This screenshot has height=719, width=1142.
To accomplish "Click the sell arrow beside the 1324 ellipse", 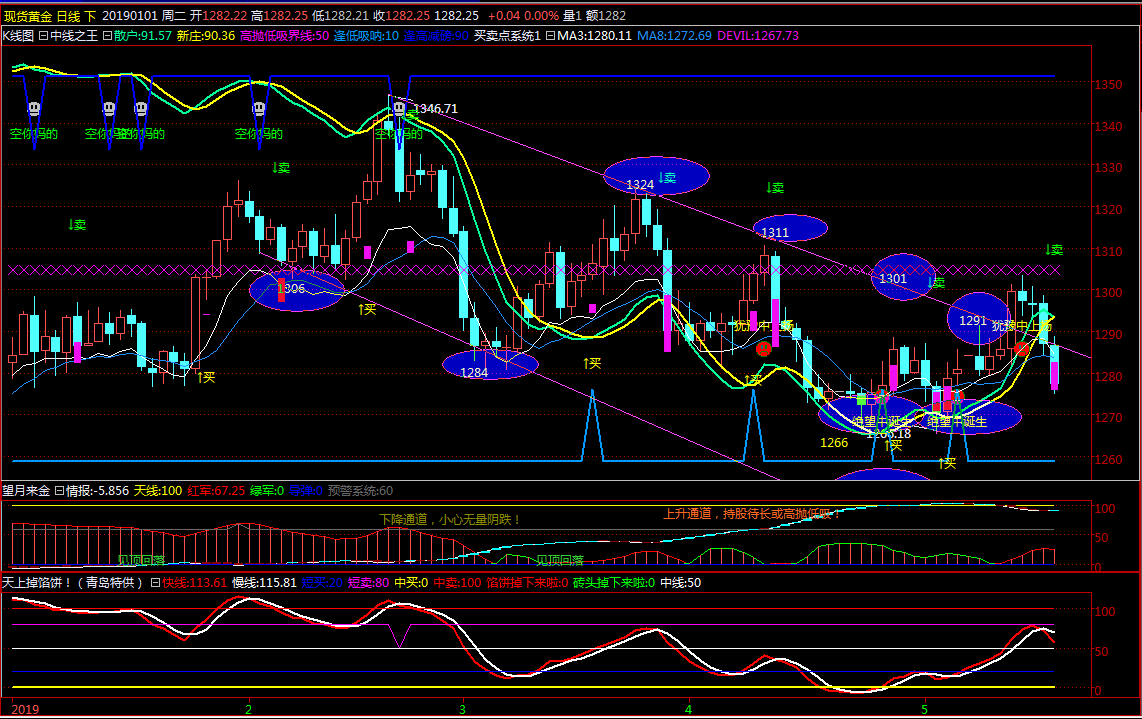I will click(x=667, y=178).
